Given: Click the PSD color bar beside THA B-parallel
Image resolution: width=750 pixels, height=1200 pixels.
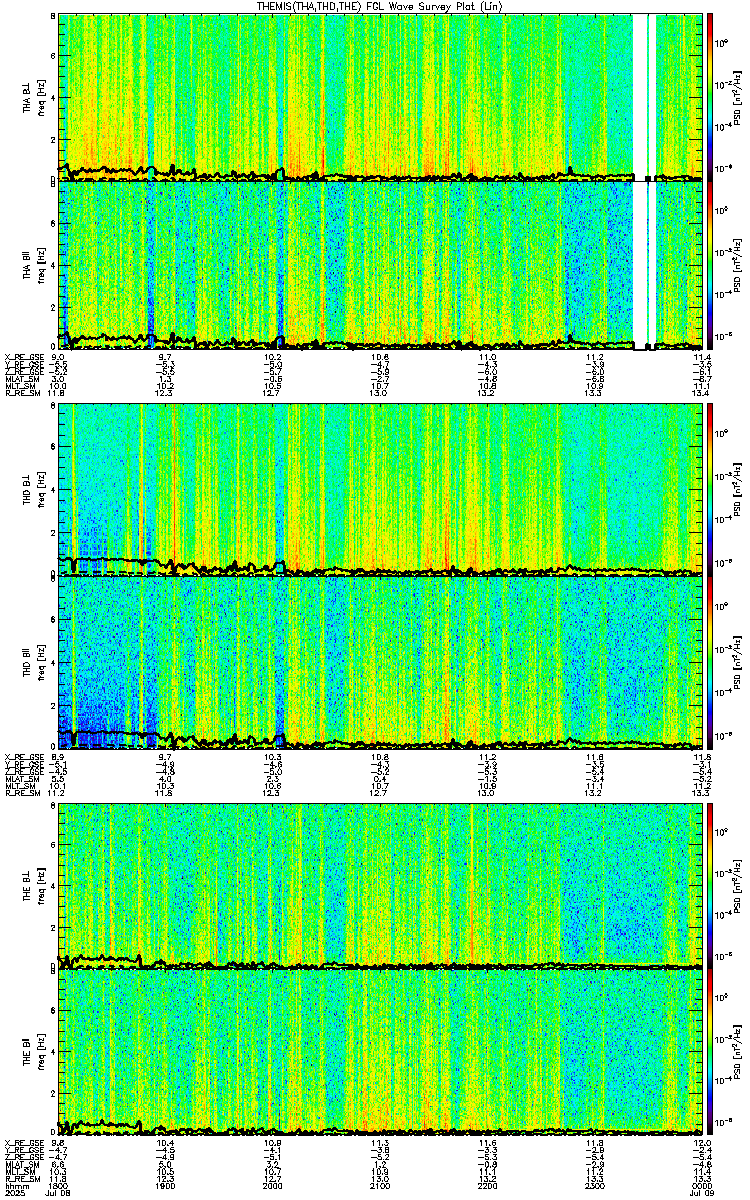Looking at the screenshot, I should click(711, 265).
